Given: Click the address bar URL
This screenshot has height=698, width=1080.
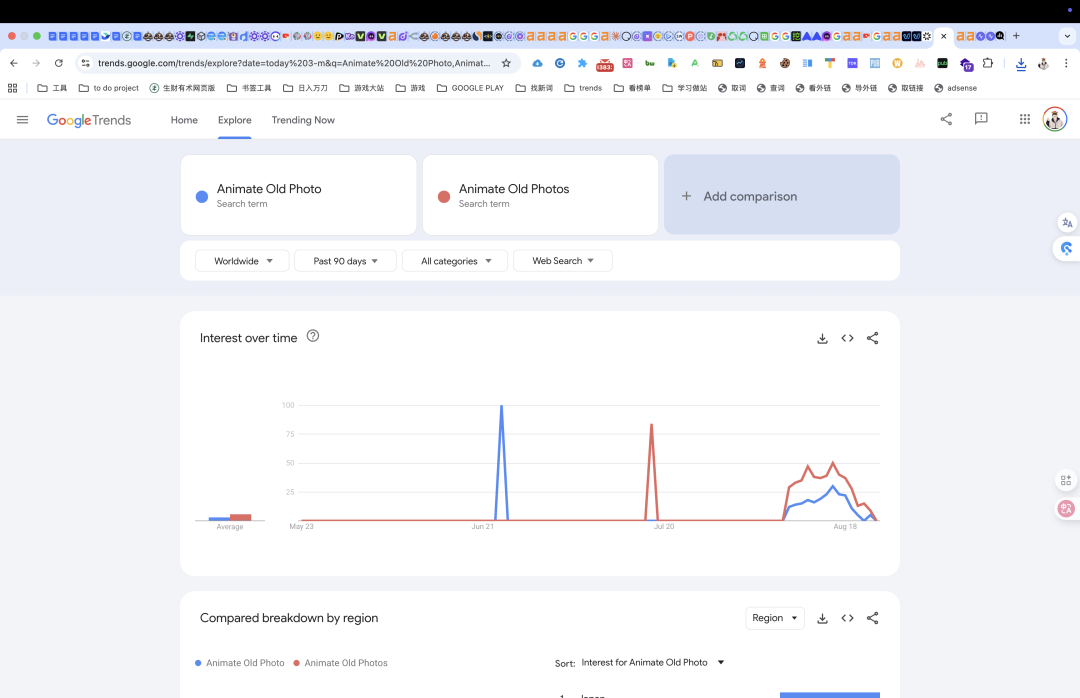Looking at the screenshot, I should (x=294, y=63).
